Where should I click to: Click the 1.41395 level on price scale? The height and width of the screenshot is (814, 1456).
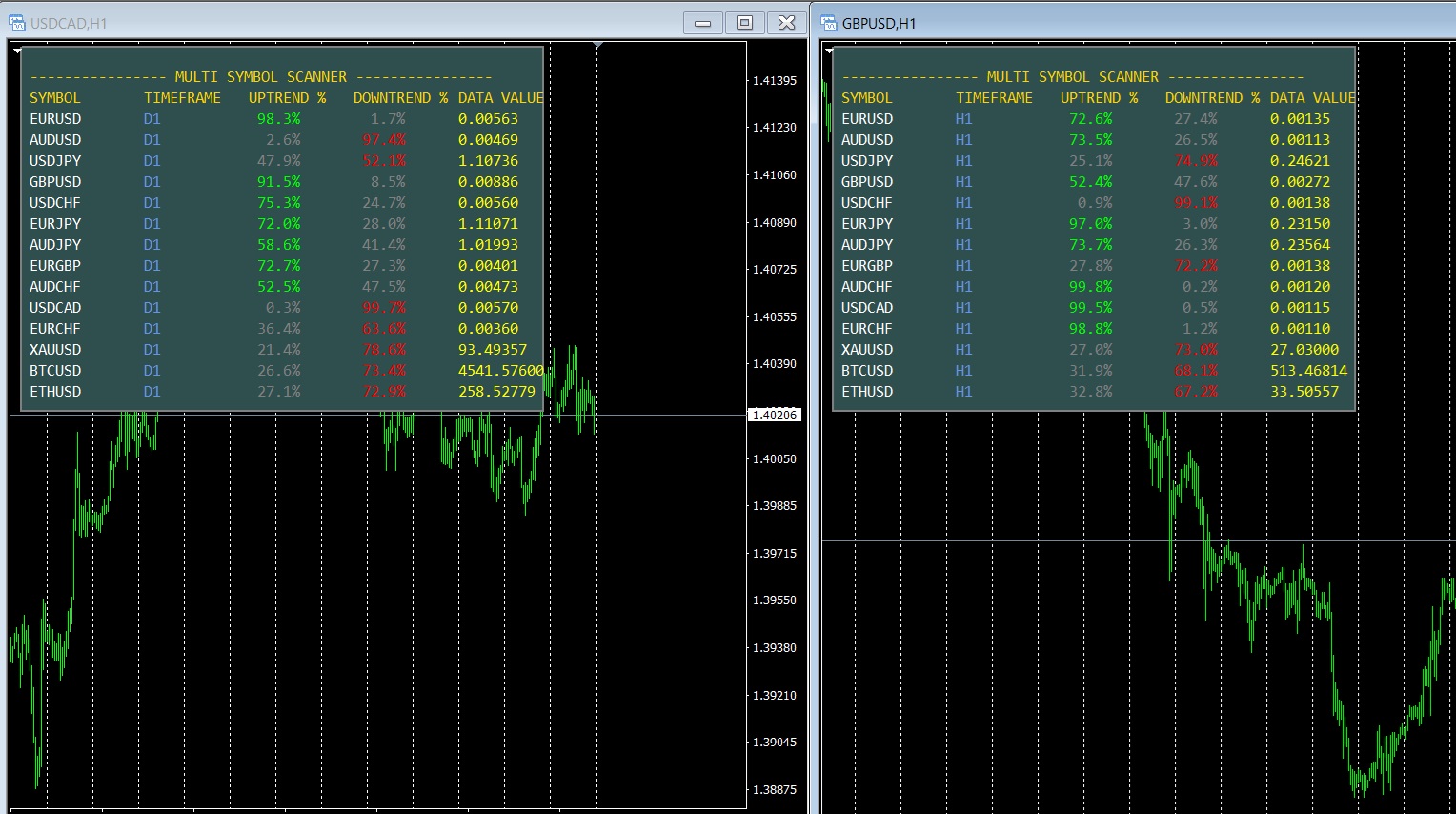tap(774, 81)
